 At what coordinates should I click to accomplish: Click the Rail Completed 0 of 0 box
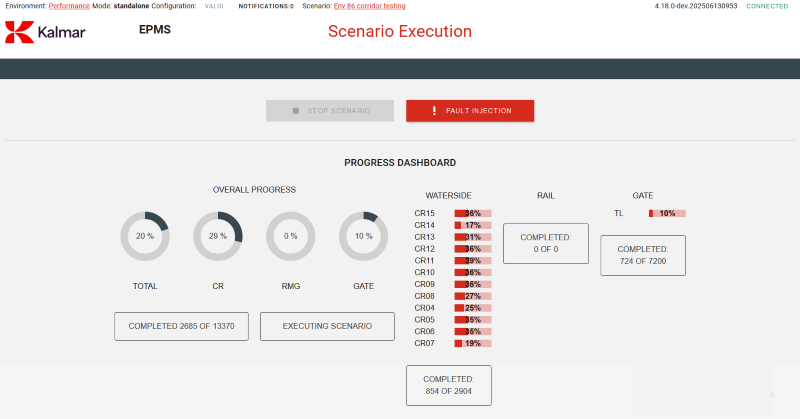pyautogui.click(x=545, y=243)
